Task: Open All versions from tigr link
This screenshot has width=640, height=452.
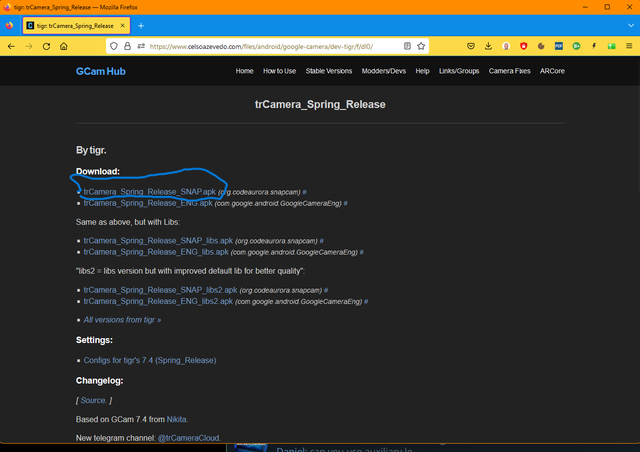Action: point(122,320)
